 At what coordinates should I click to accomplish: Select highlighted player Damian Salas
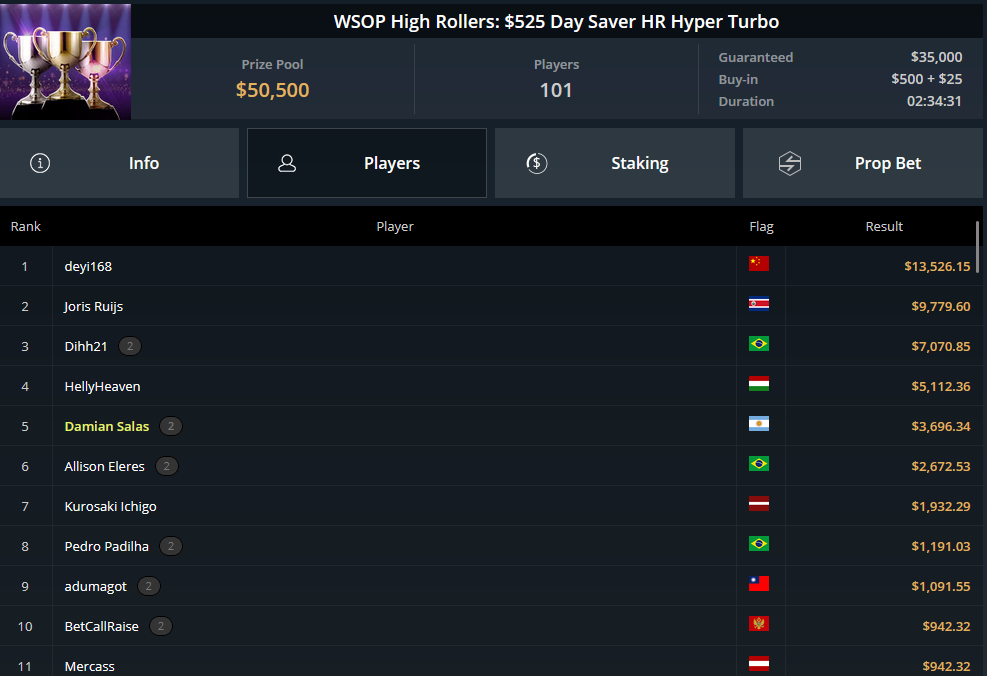click(x=107, y=426)
